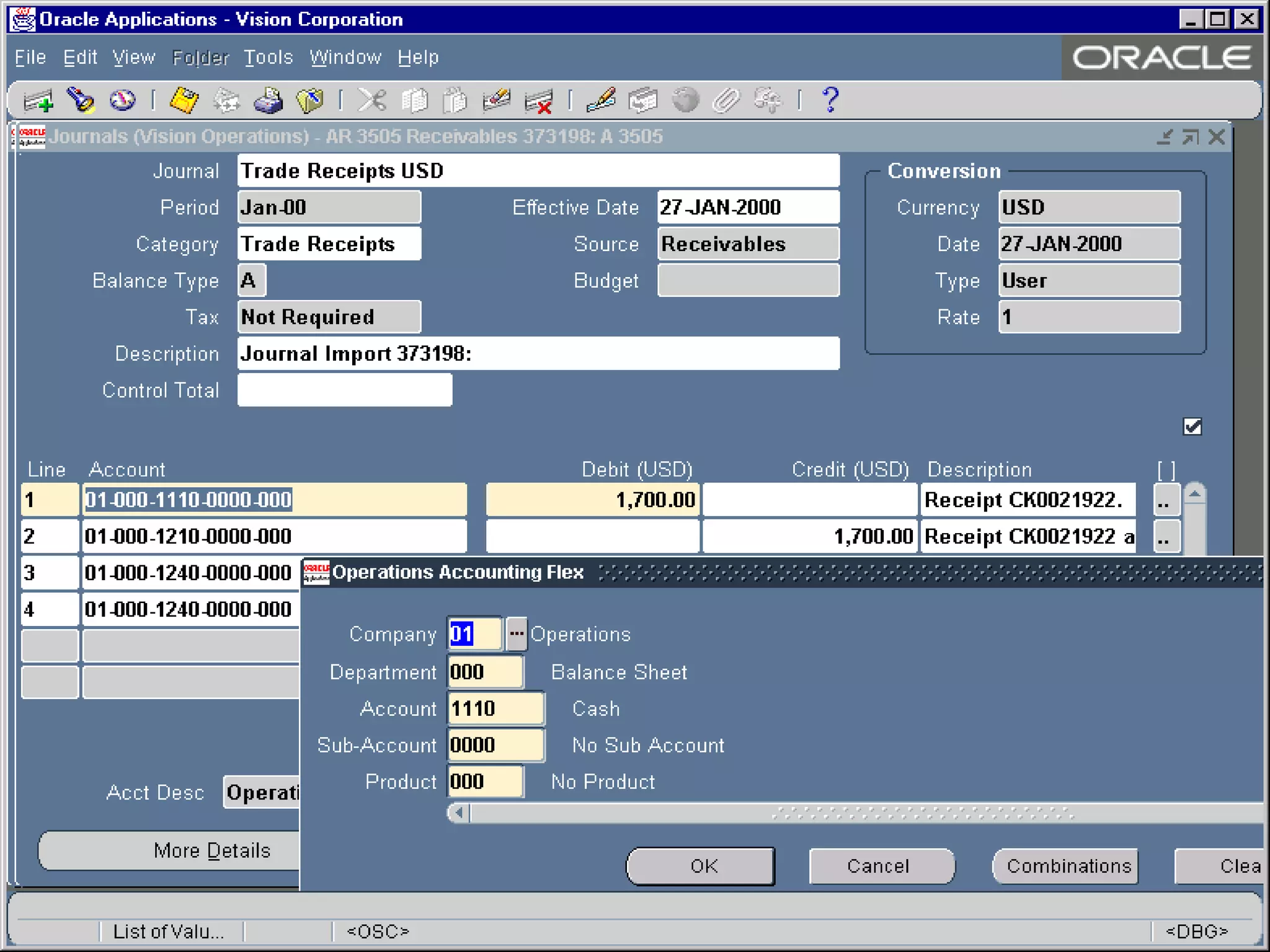Click the descriptive flexfield button on line 1
The image size is (1270, 952).
1166,500
